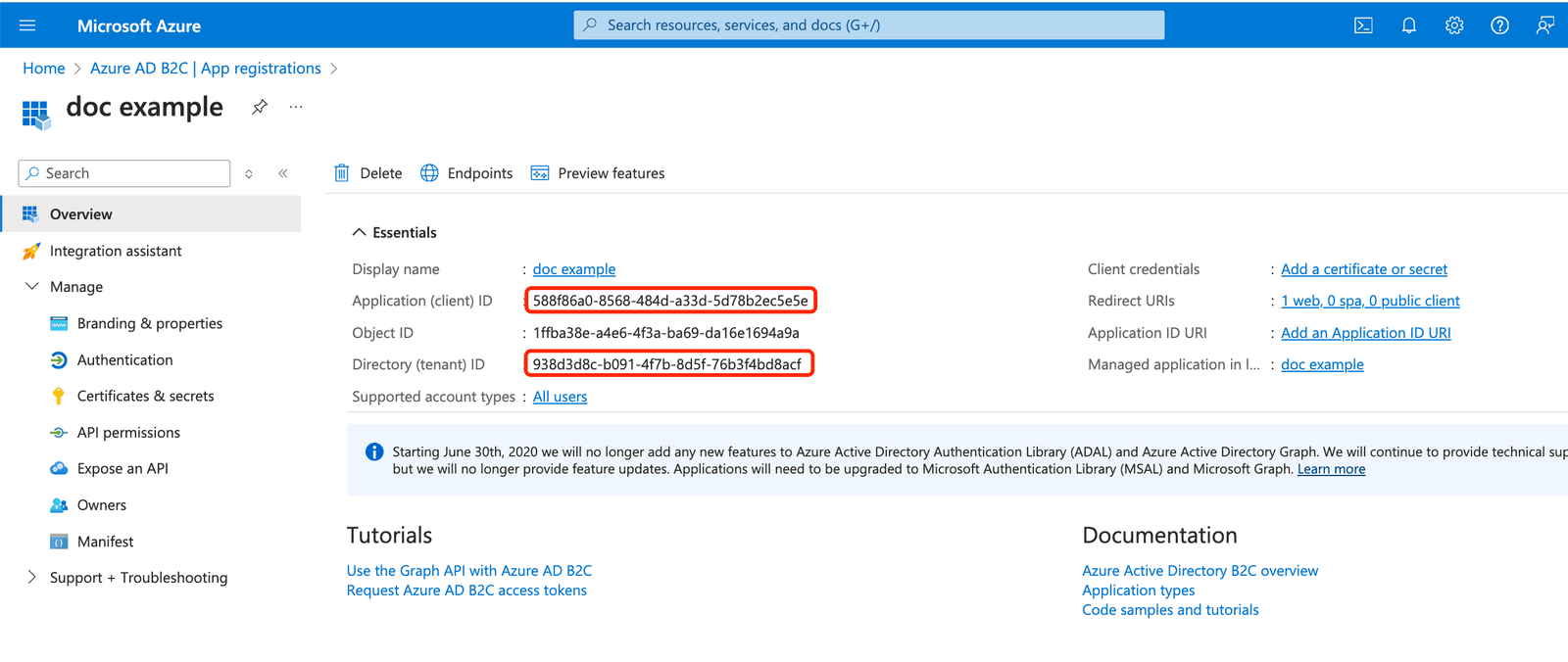Click the Overview grid icon in sidebar
The height and width of the screenshot is (662, 1568).
(x=30, y=213)
